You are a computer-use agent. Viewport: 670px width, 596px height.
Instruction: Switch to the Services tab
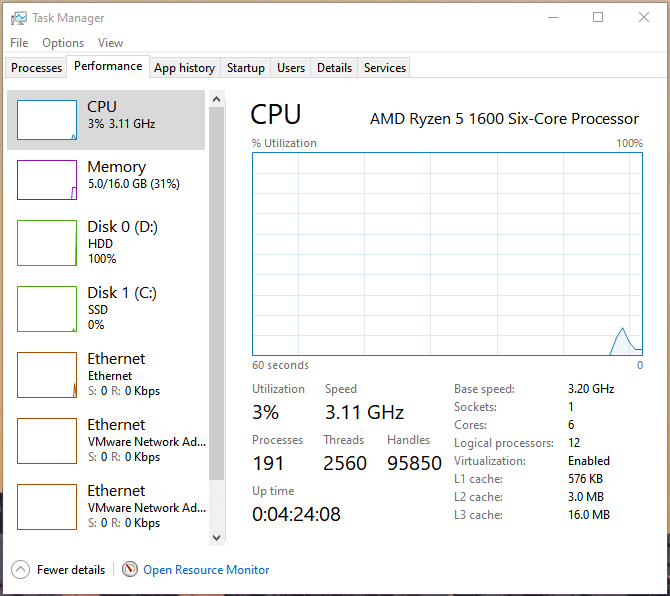385,68
